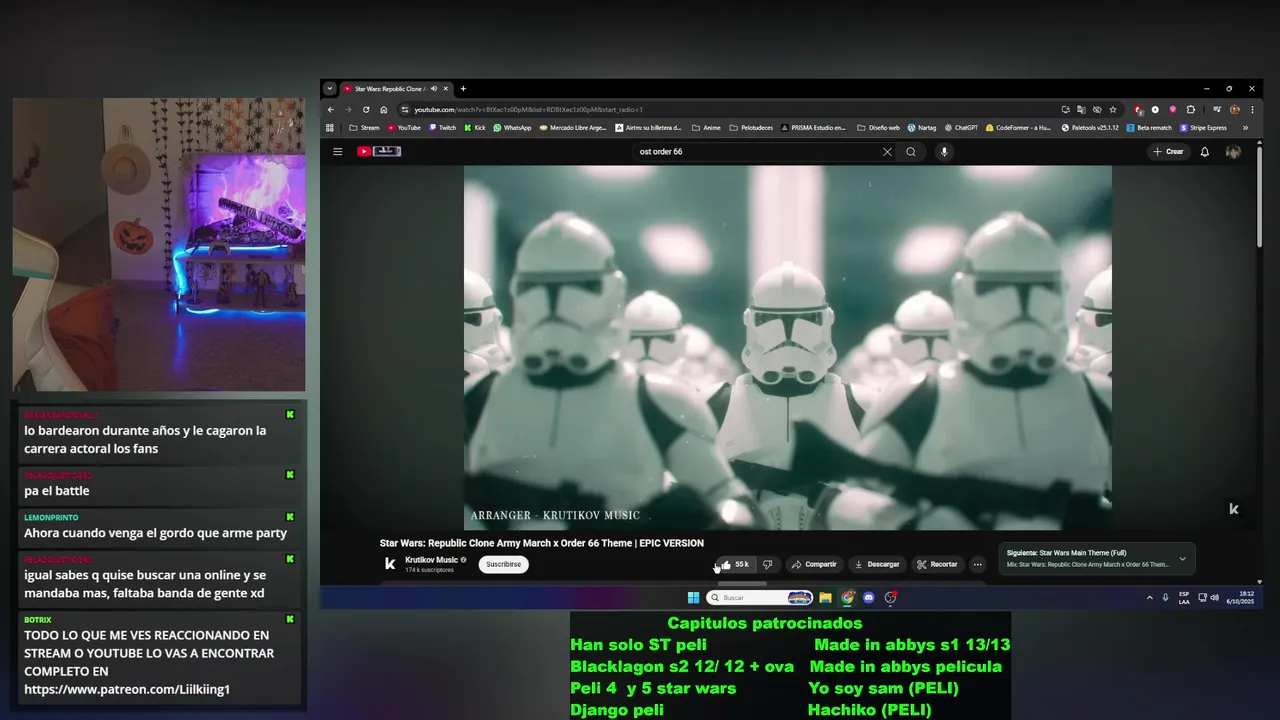Image resolution: width=1280 pixels, height=720 pixels.
Task: Open the clock showing 18:12
Action: [1240, 598]
